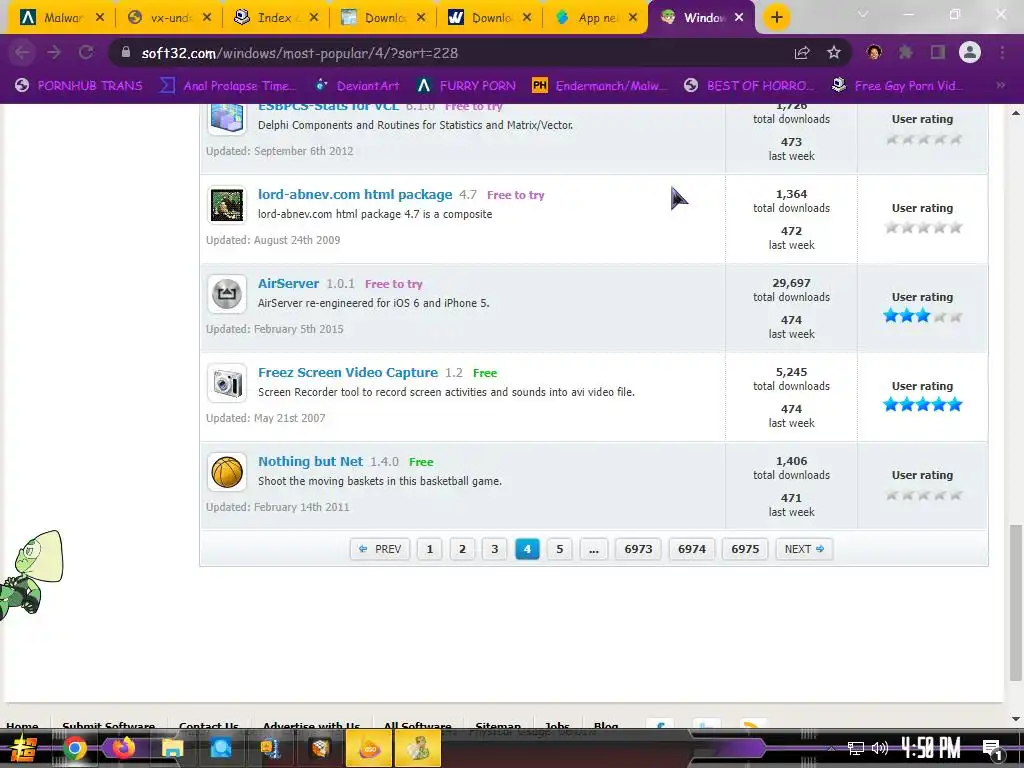Open a new tab with the plus button
The height and width of the screenshot is (768, 1024).
(776, 18)
